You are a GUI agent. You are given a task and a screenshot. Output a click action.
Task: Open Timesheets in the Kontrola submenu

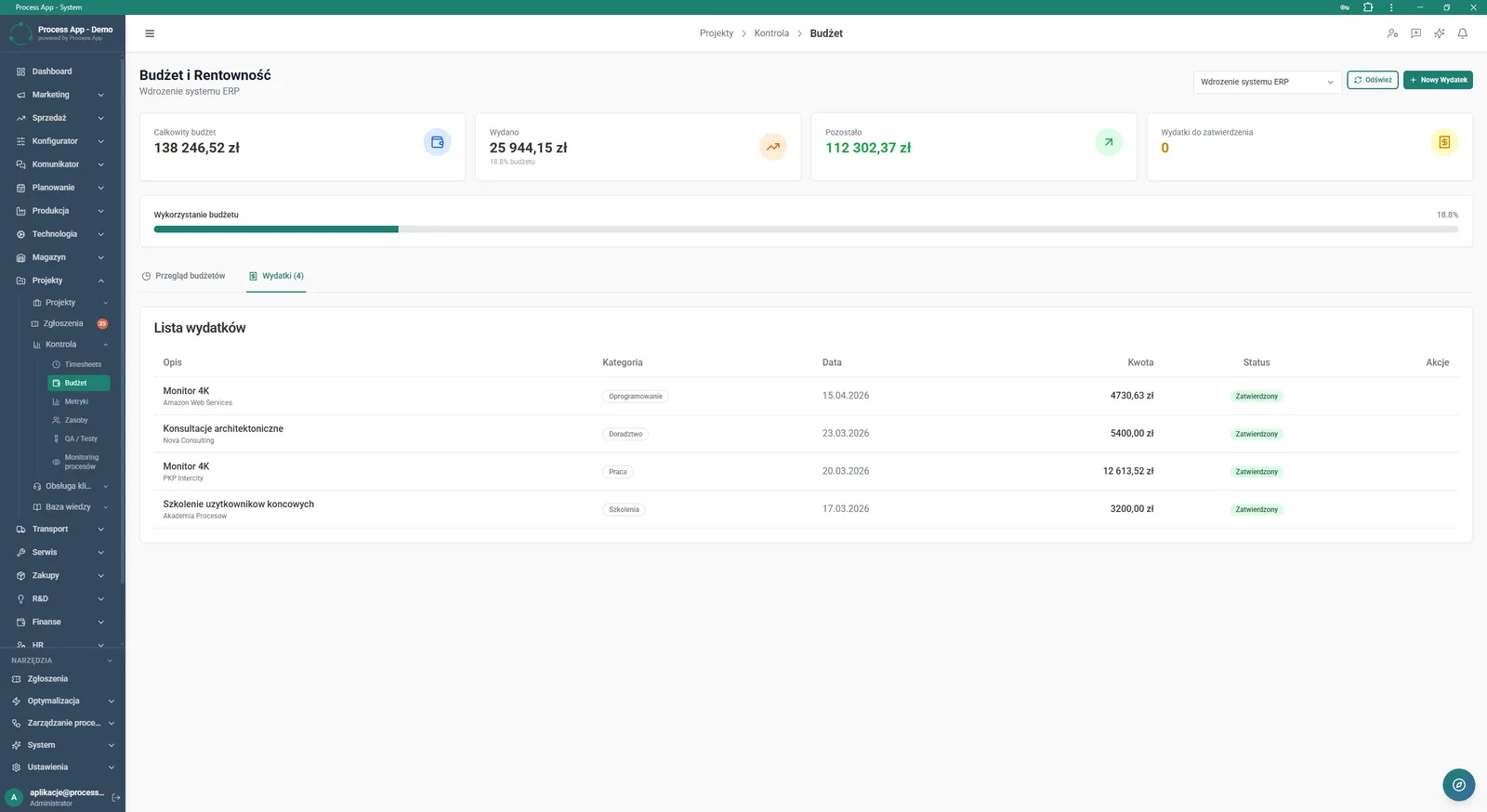click(78, 364)
